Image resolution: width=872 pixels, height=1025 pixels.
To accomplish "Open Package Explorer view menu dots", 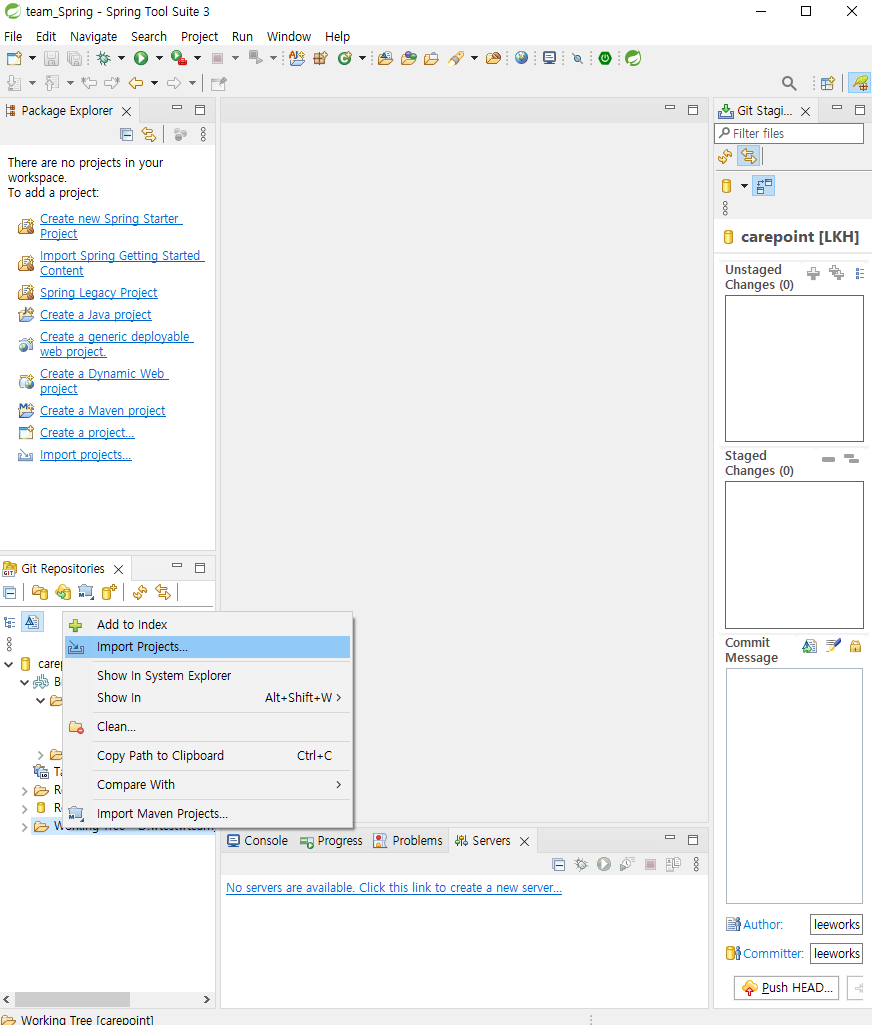I will tap(203, 135).
